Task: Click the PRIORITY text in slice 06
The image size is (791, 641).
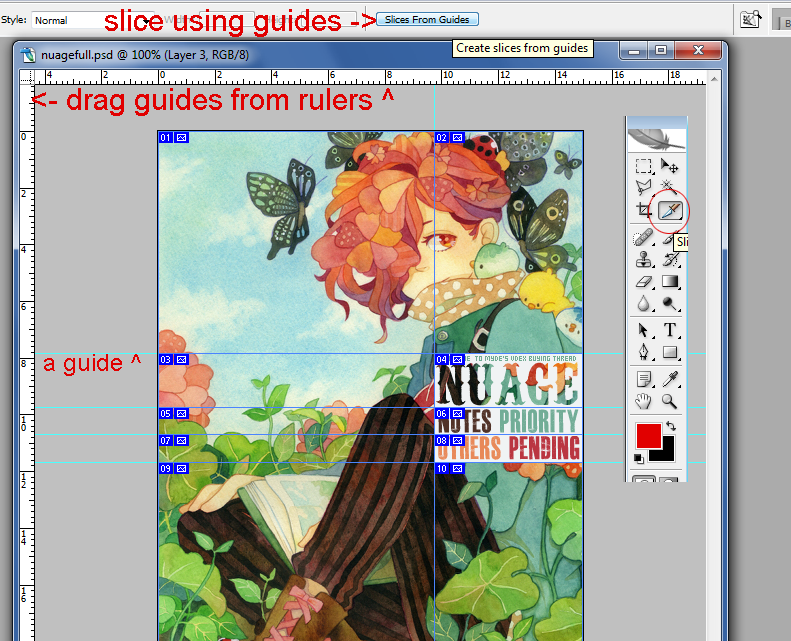Action: (x=539, y=421)
